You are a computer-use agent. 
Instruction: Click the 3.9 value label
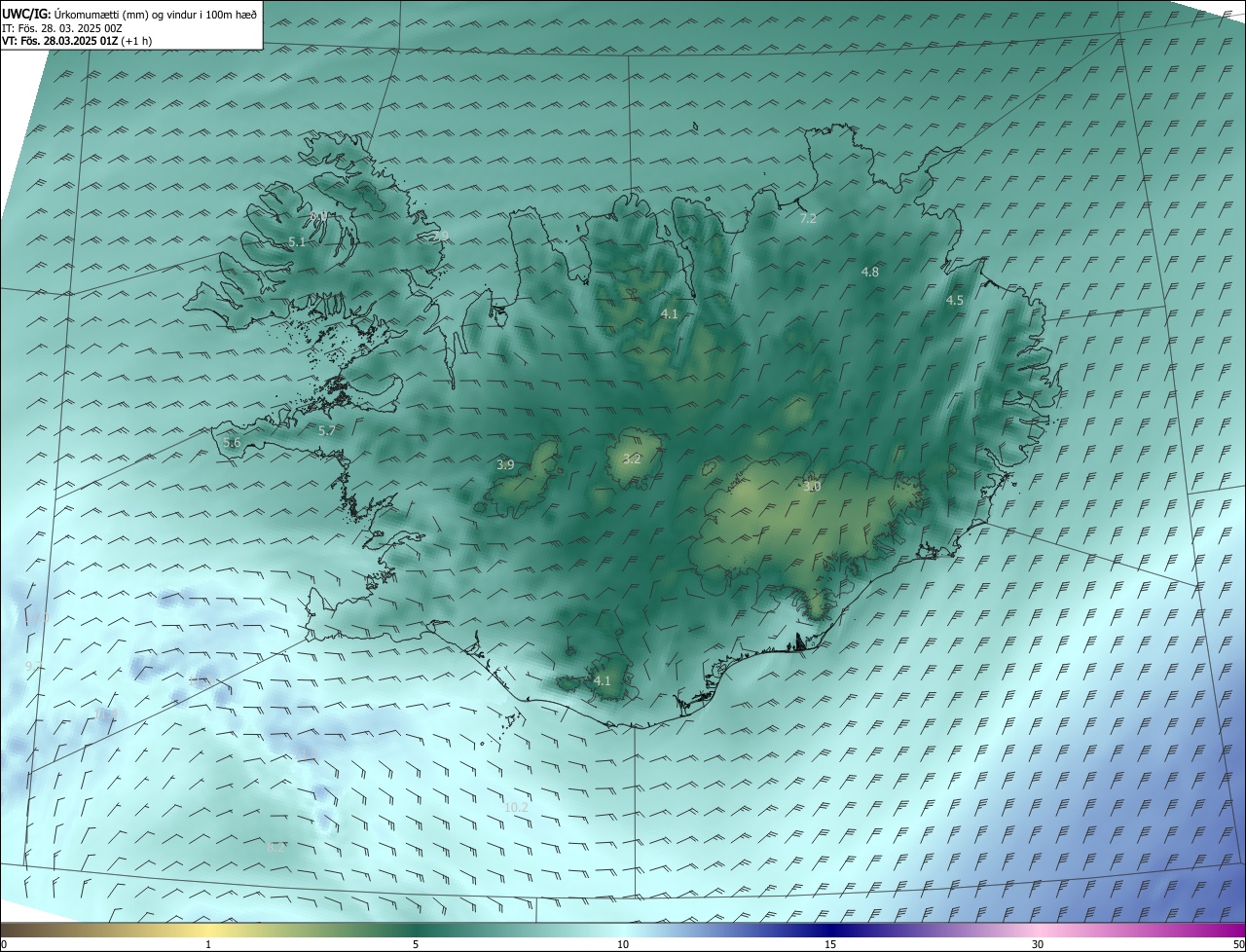505,465
